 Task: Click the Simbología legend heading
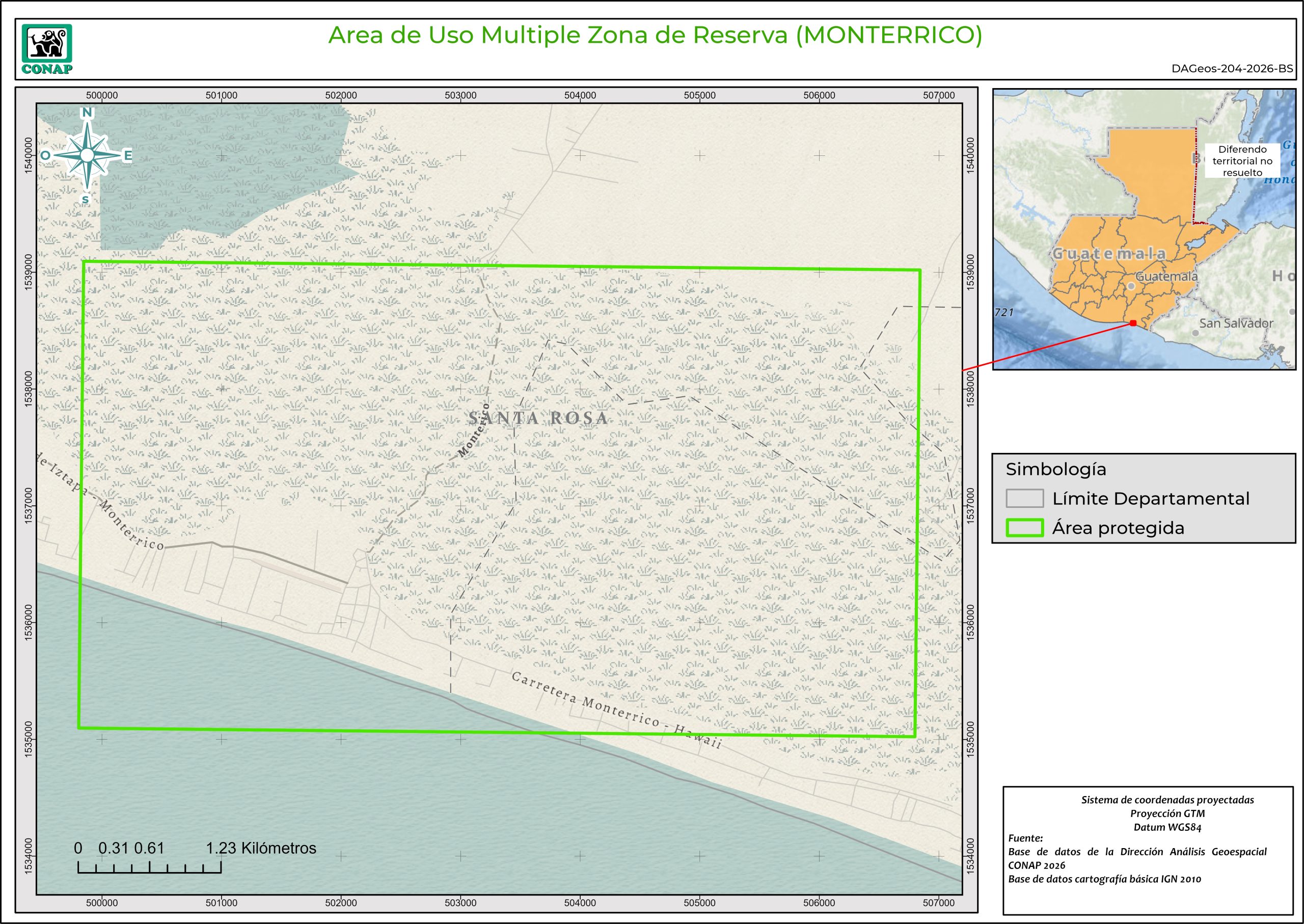pos(1055,470)
